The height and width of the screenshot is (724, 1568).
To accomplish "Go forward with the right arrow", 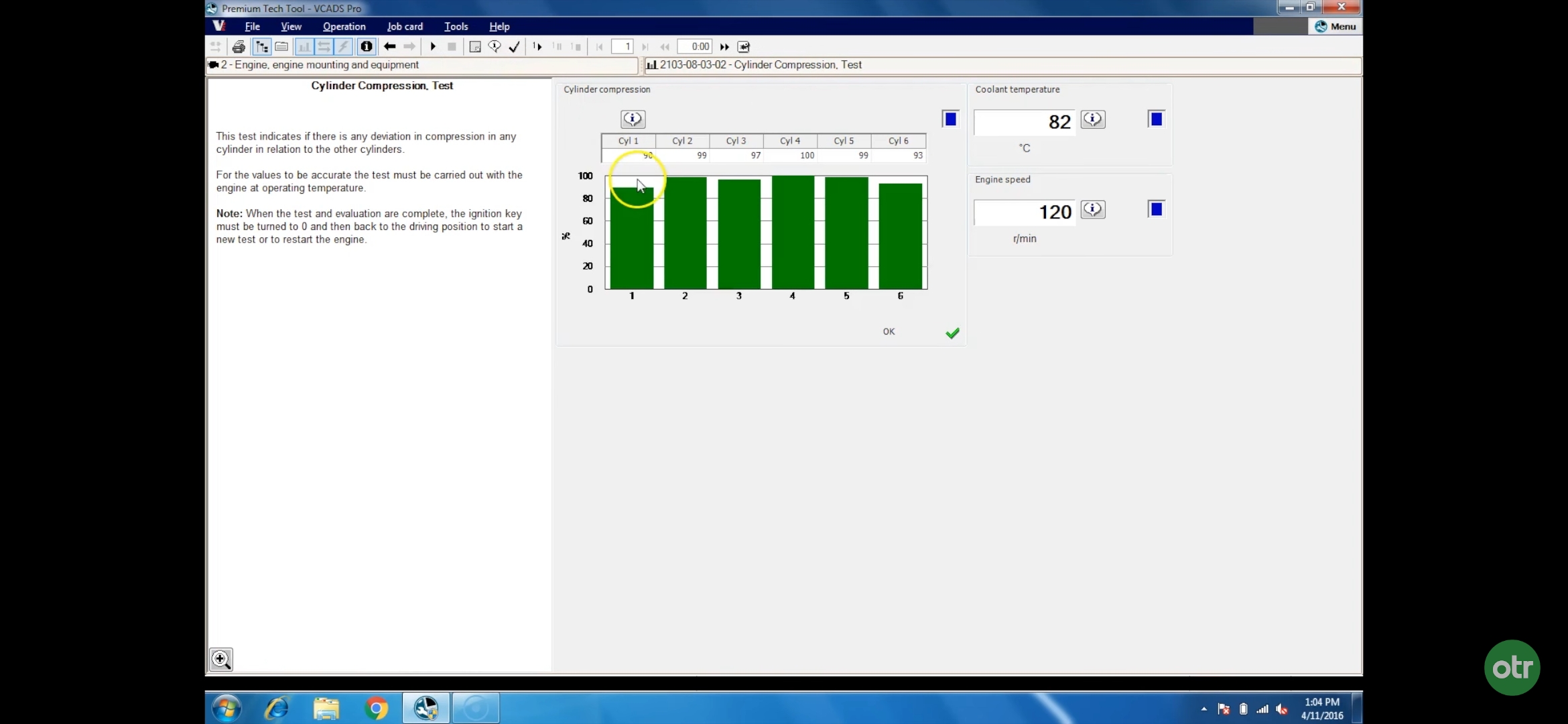I will [409, 47].
